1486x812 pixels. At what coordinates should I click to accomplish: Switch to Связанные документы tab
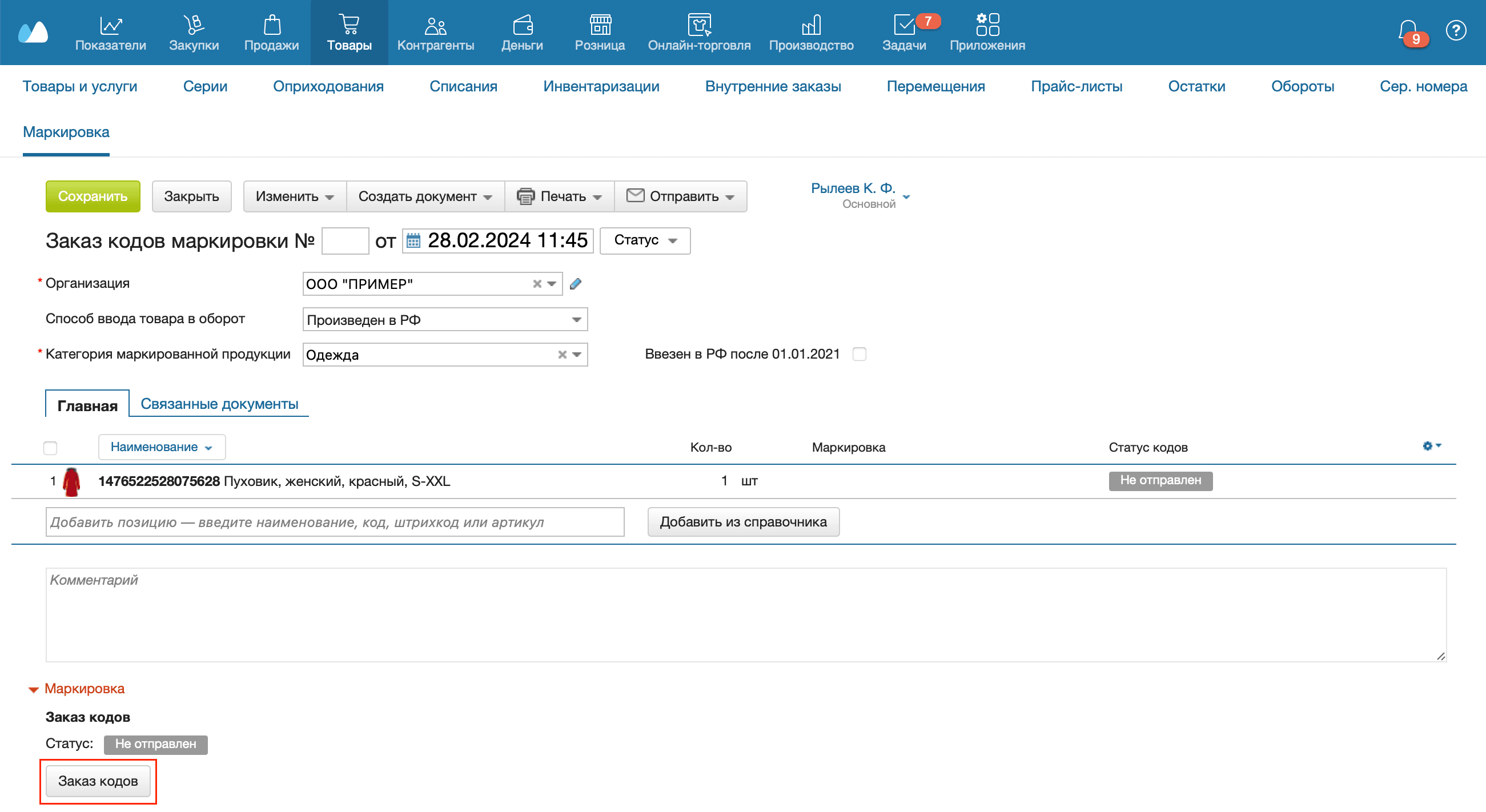[x=219, y=404]
